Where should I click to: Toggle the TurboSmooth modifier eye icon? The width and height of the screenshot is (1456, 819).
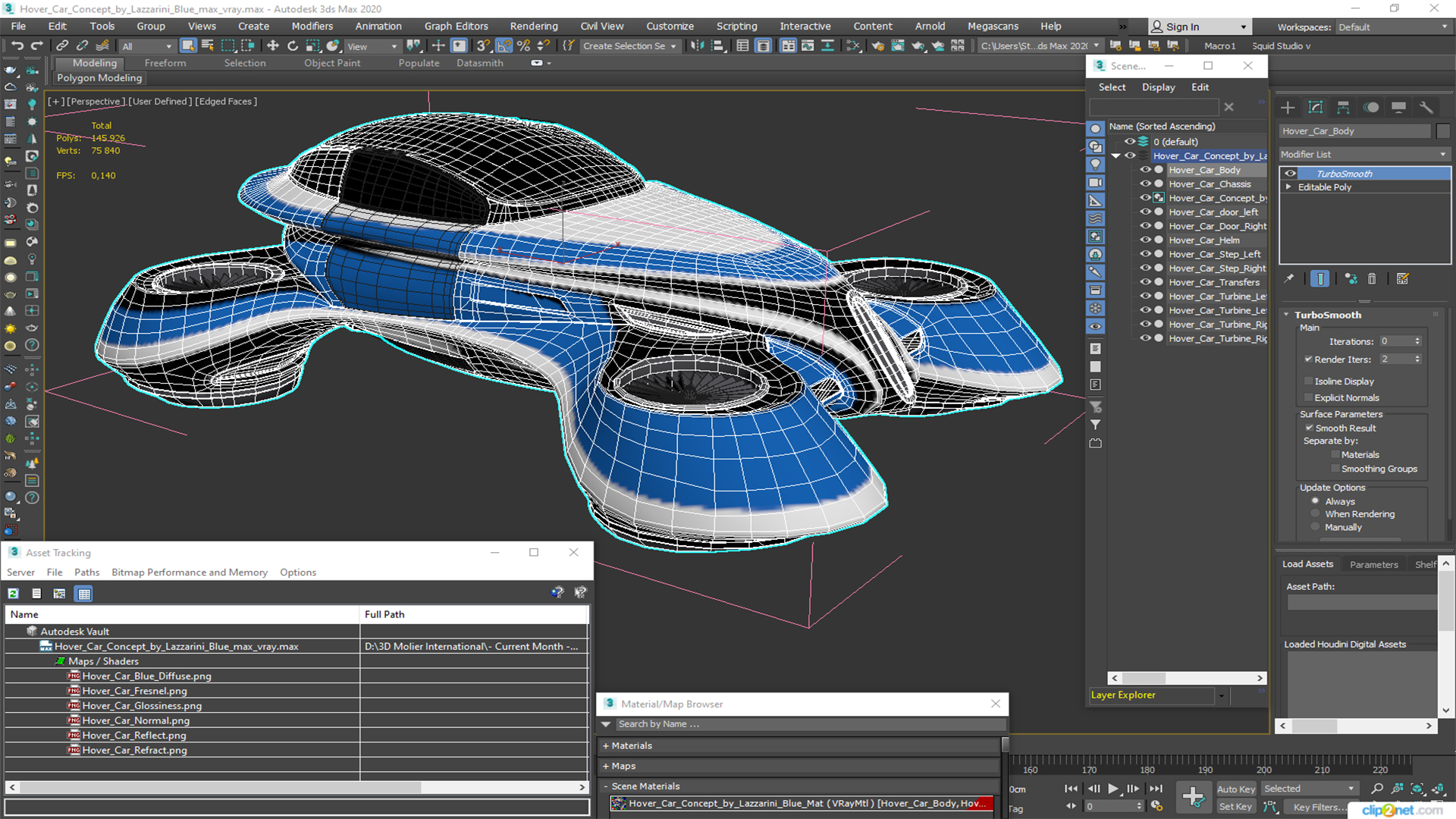pos(1290,174)
